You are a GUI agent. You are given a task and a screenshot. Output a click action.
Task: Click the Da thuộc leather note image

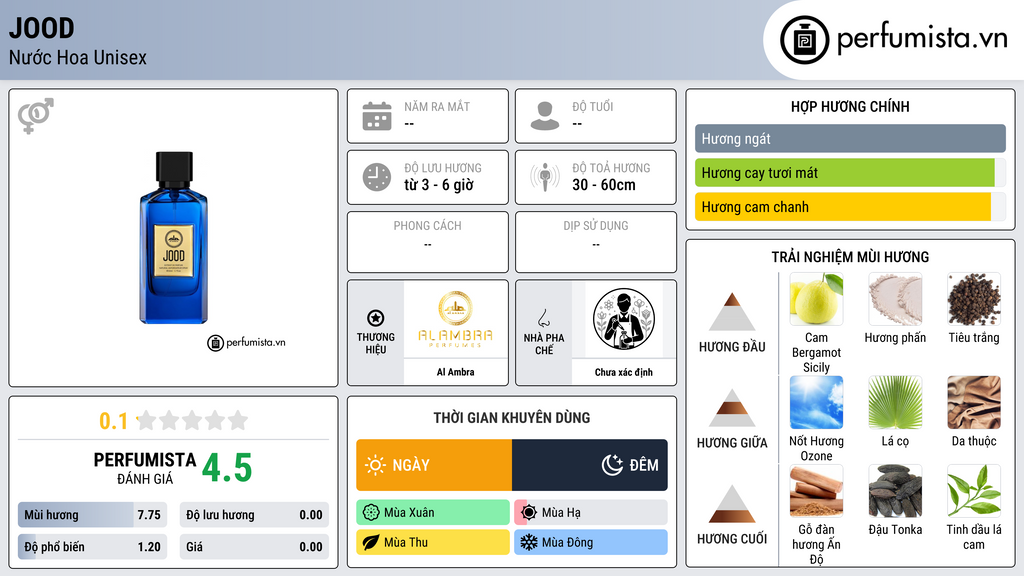click(974, 402)
